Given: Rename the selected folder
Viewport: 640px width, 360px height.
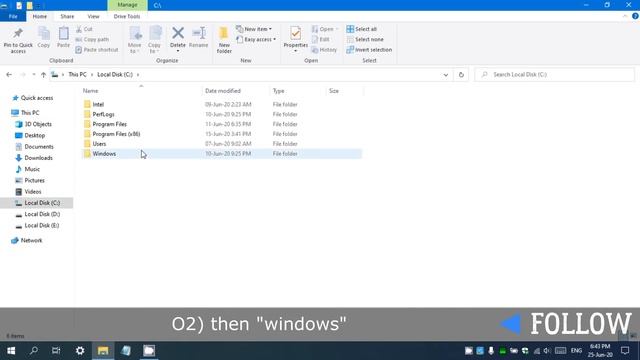Looking at the screenshot, I should [199, 38].
